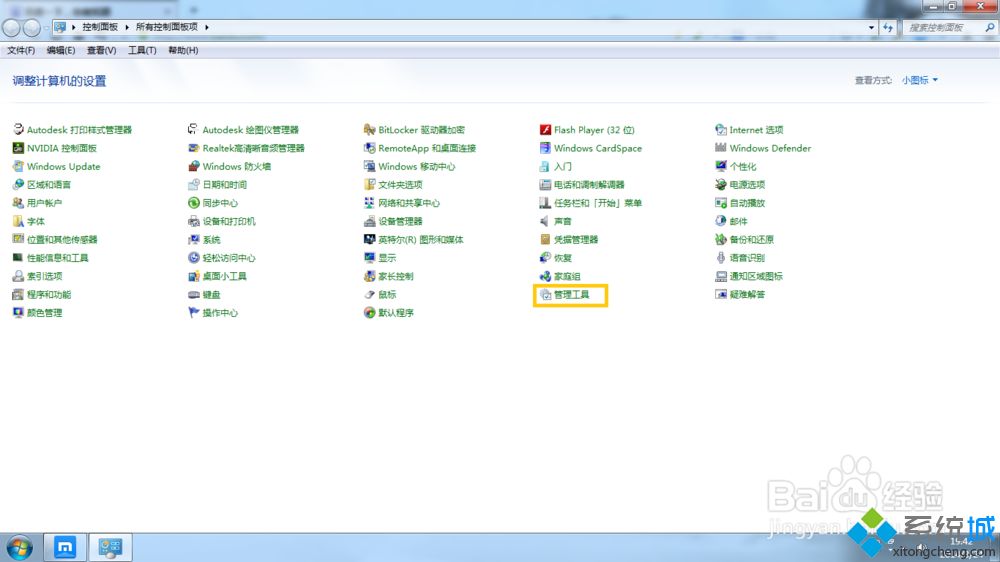This screenshot has height=562, width=1000.
Task: Open the 语音识别 link
Action: coord(747,258)
